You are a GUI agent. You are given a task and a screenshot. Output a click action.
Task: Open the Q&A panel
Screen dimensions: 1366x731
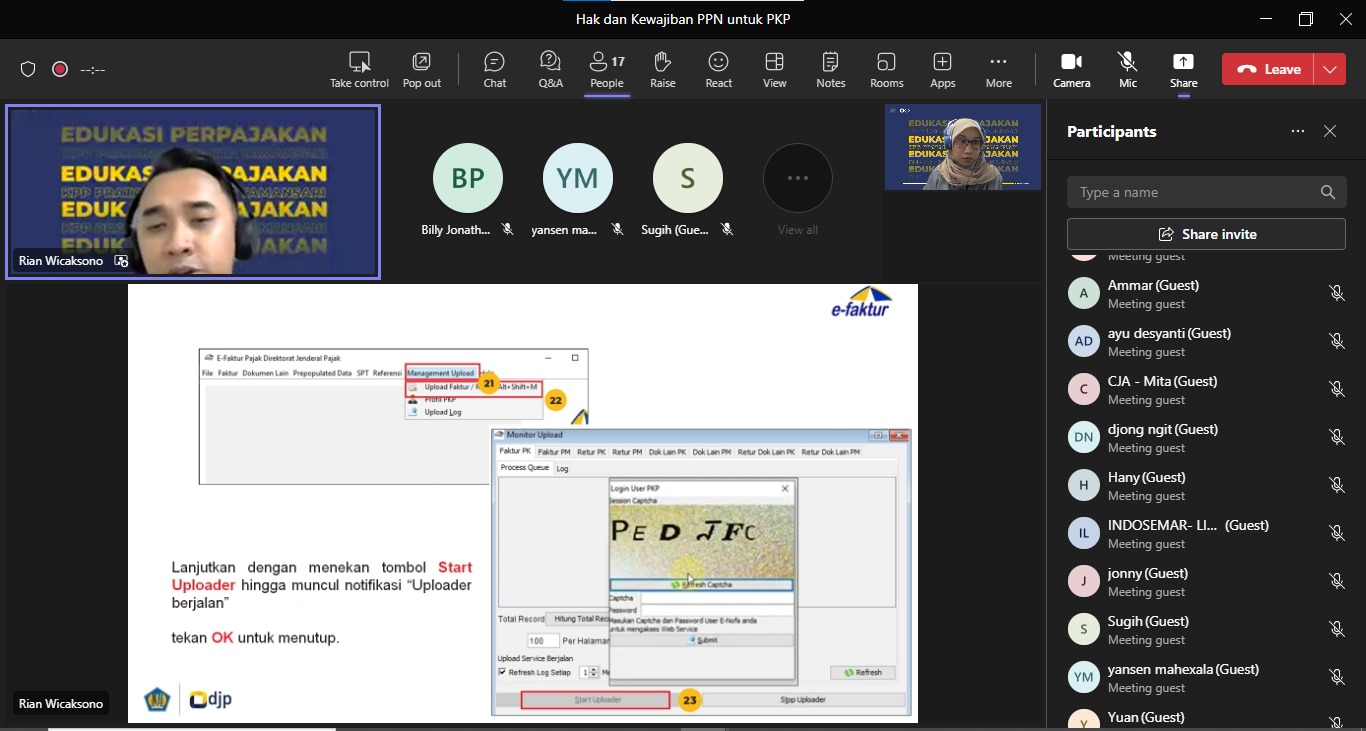click(550, 70)
